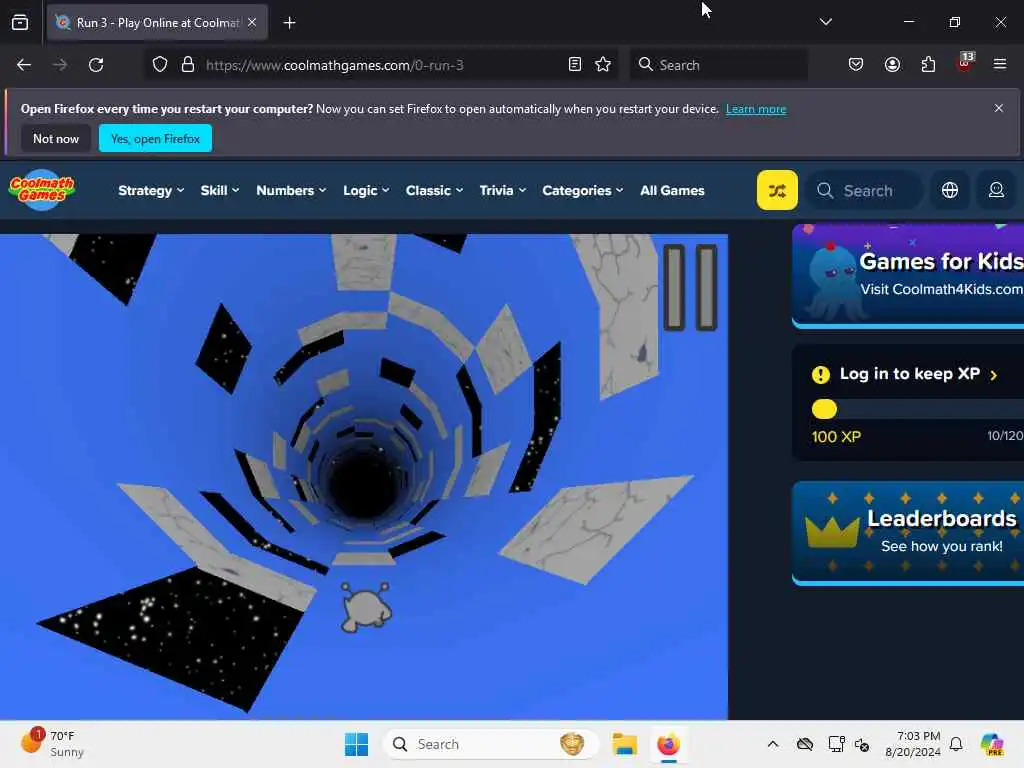Open the clock showing 7:03 PM
The image size is (1024, 768).
click(913, 744)
